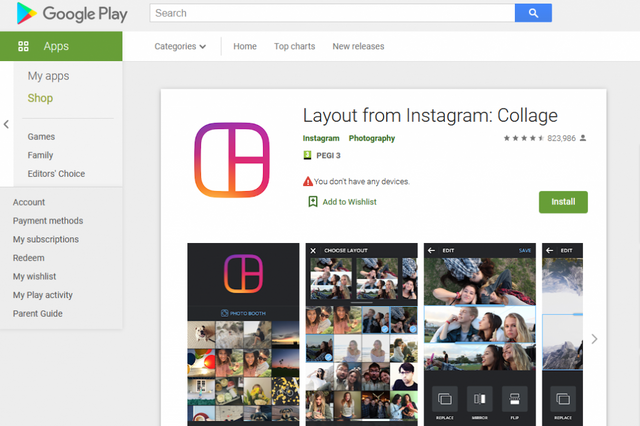
Task: Open My Play activity link
Action: (42, 295)
